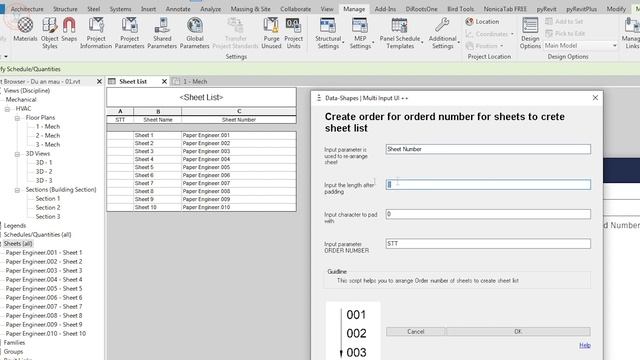
Task: Run Purge Unused
Action: tap(271, 33)
